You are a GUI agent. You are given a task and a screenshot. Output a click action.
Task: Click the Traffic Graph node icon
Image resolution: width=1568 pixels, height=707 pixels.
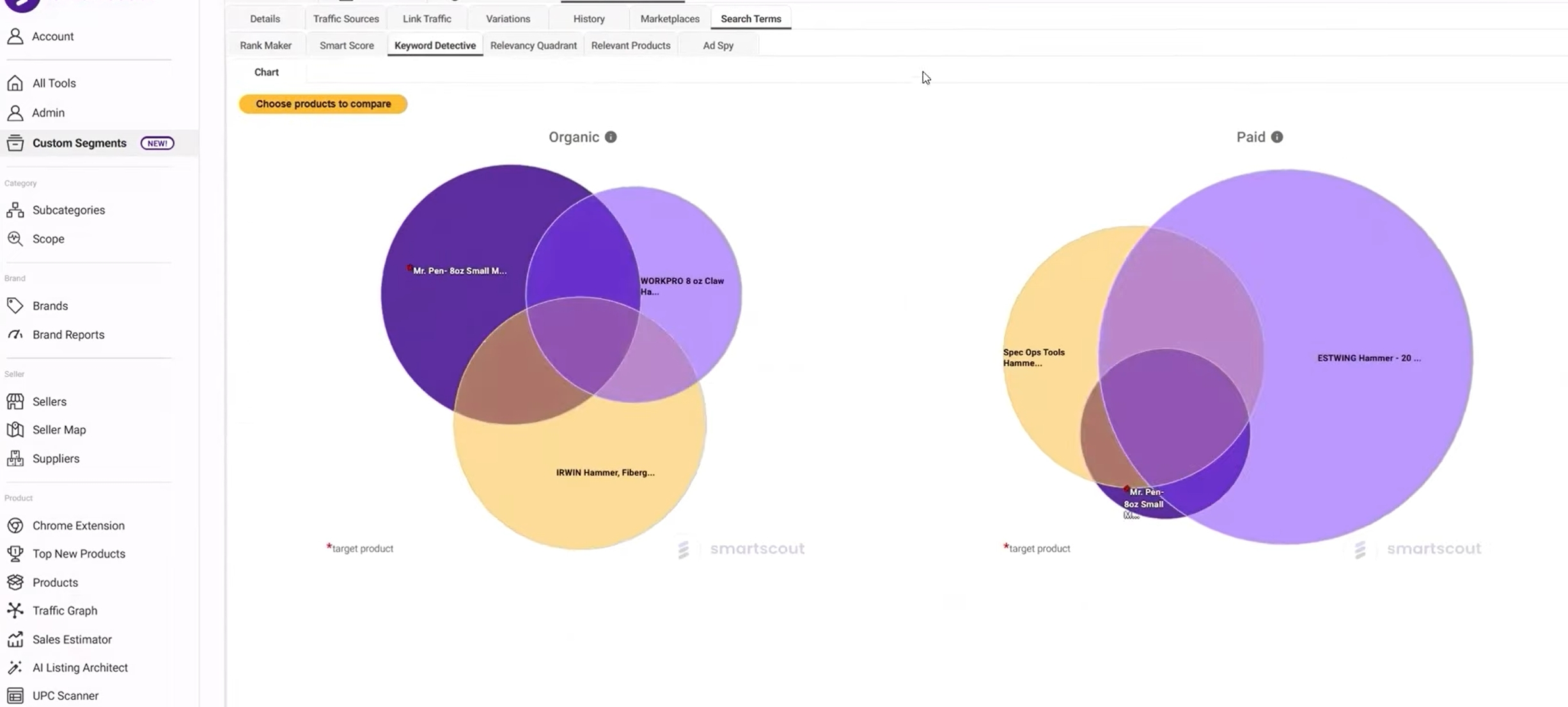(x=15, y=610)
